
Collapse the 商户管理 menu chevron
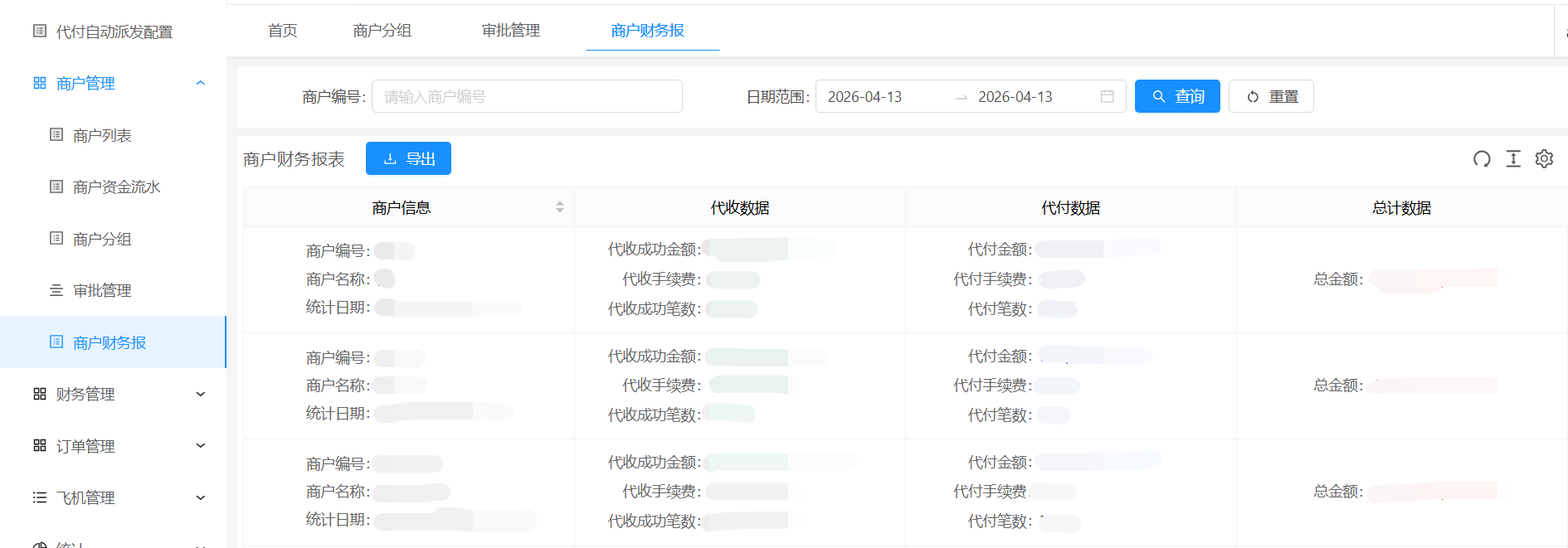[200, 83]
